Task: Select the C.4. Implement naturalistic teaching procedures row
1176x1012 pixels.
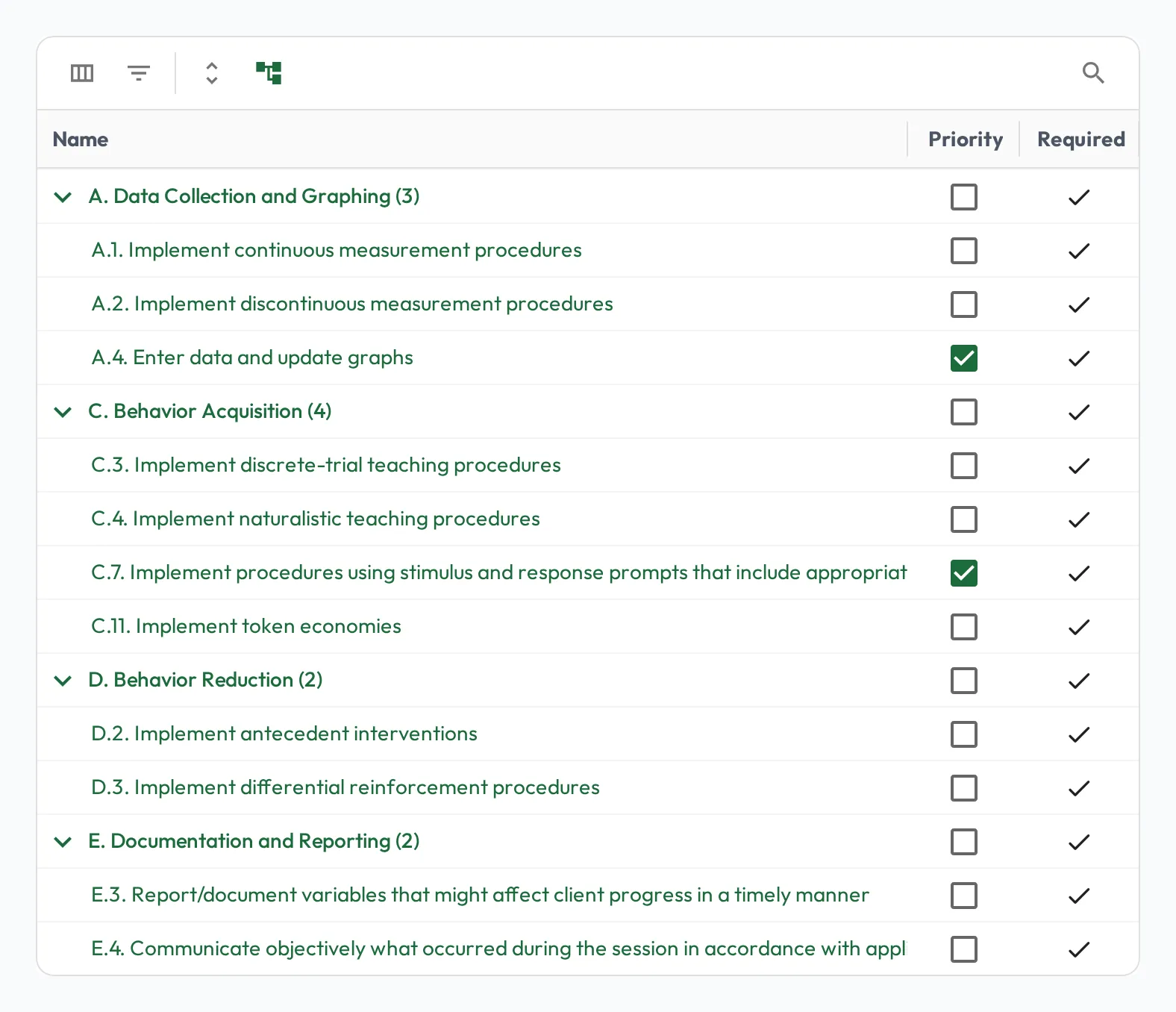Action: coord(588,519)
